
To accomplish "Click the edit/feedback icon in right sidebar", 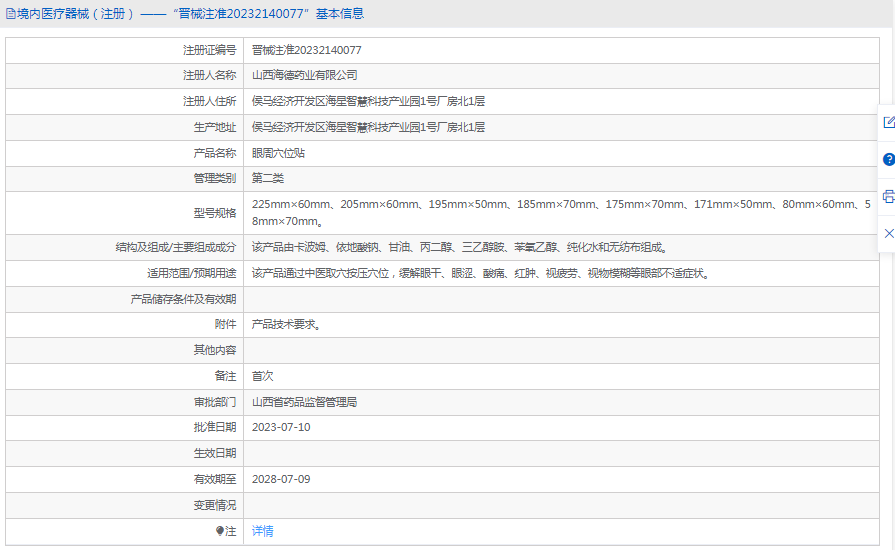I will point(888,122).
